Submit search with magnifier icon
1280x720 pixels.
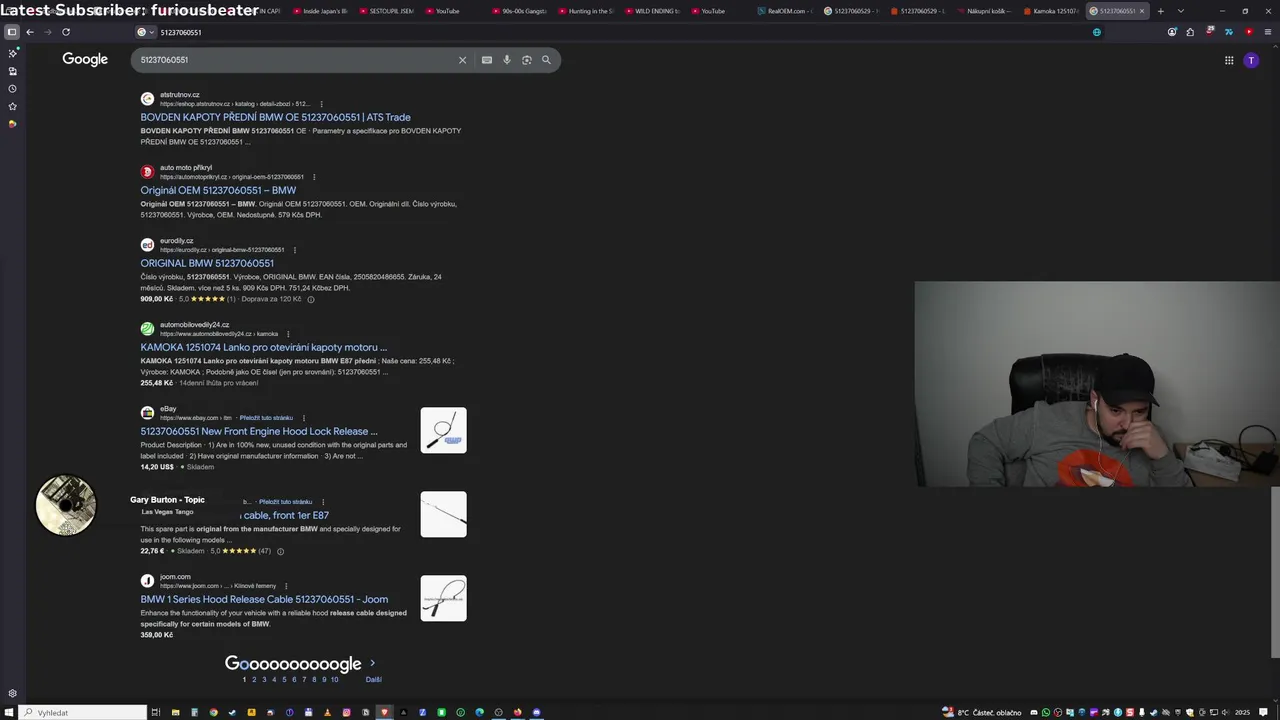tap(546, 60)
